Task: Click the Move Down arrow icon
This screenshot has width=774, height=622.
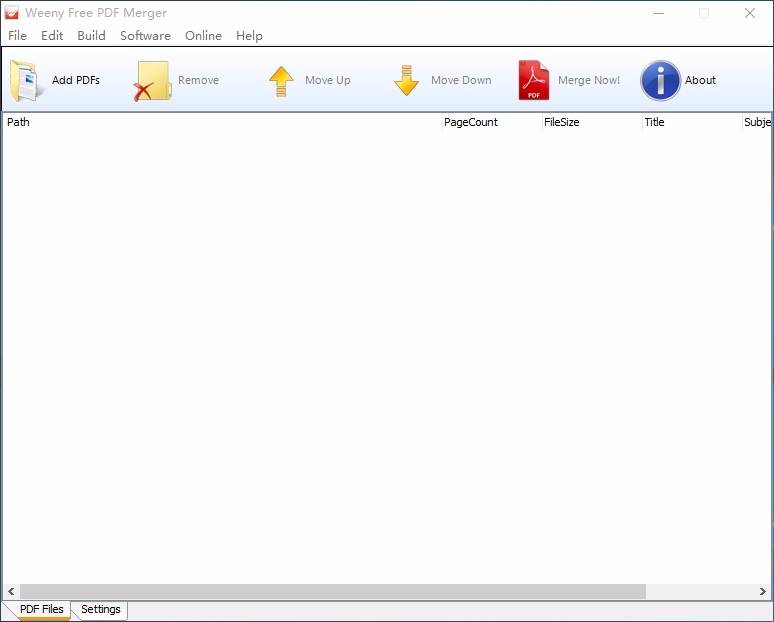Action: pyautogui.click(x=406, y=80)
